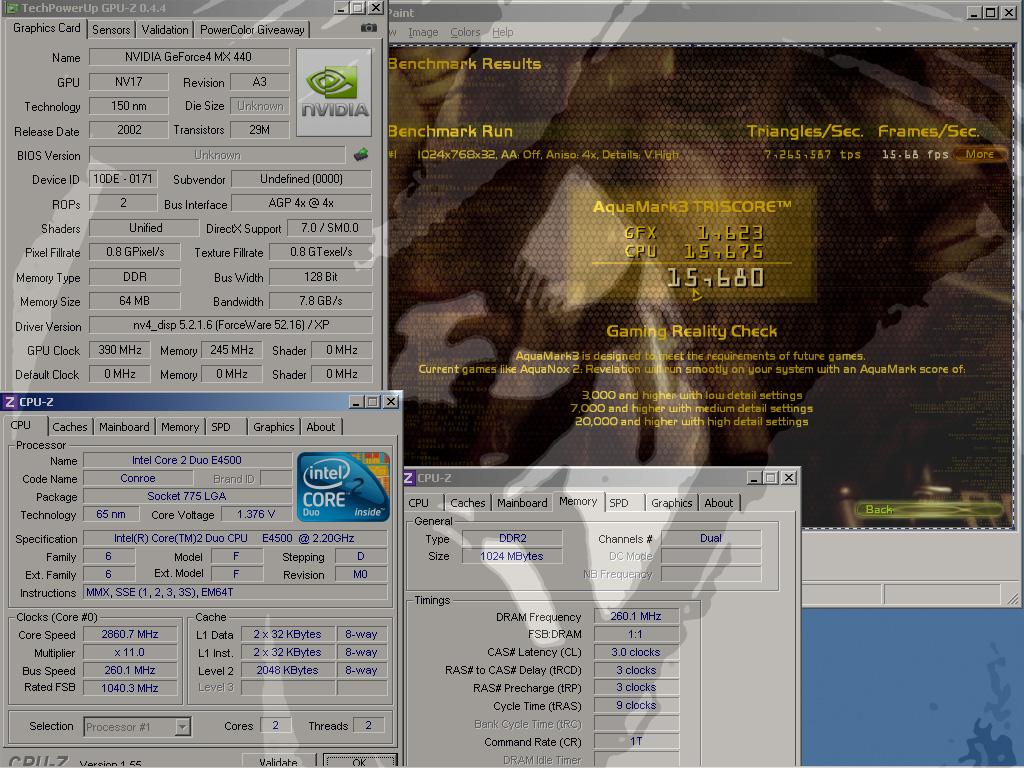Click the Channels # value Dual
This screenshot has height=768, width=1024.
pos(711,538)
